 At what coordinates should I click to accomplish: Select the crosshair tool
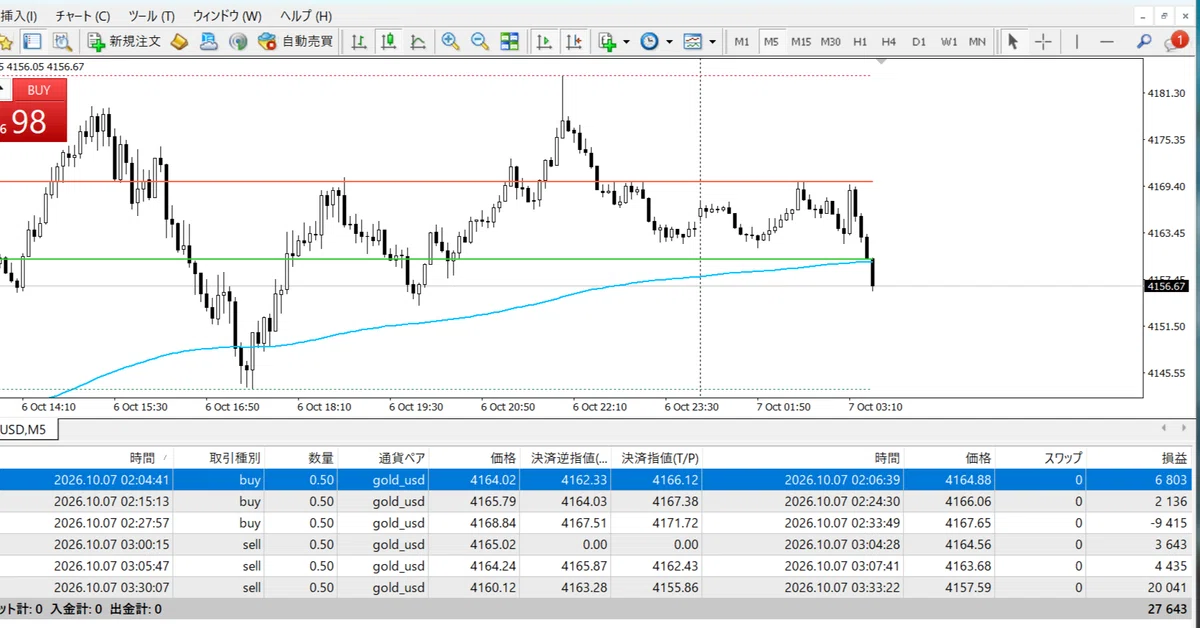pos(1043,42)
